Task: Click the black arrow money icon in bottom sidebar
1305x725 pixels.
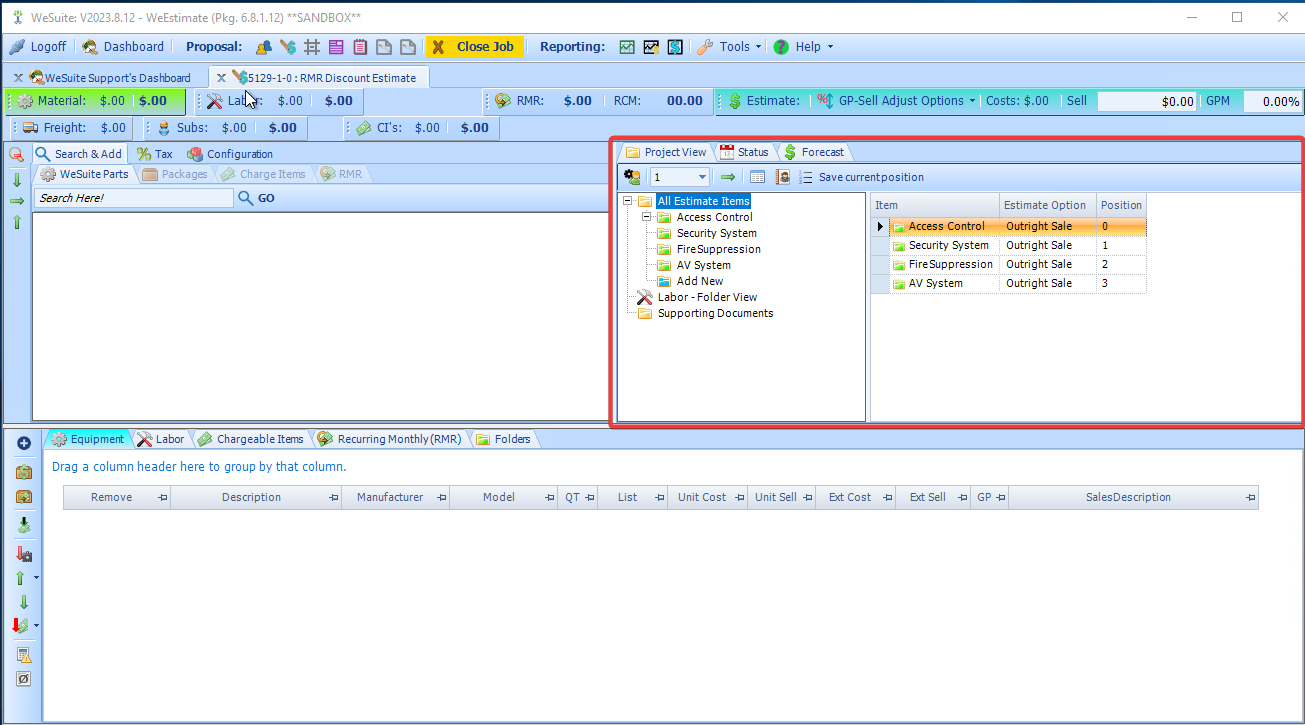Action: pos(24,525)
